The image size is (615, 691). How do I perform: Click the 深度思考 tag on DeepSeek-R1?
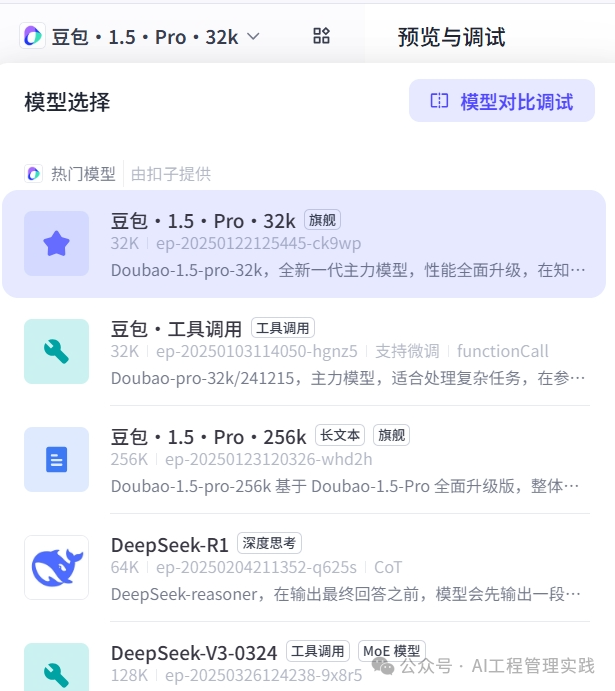[267, 544]
